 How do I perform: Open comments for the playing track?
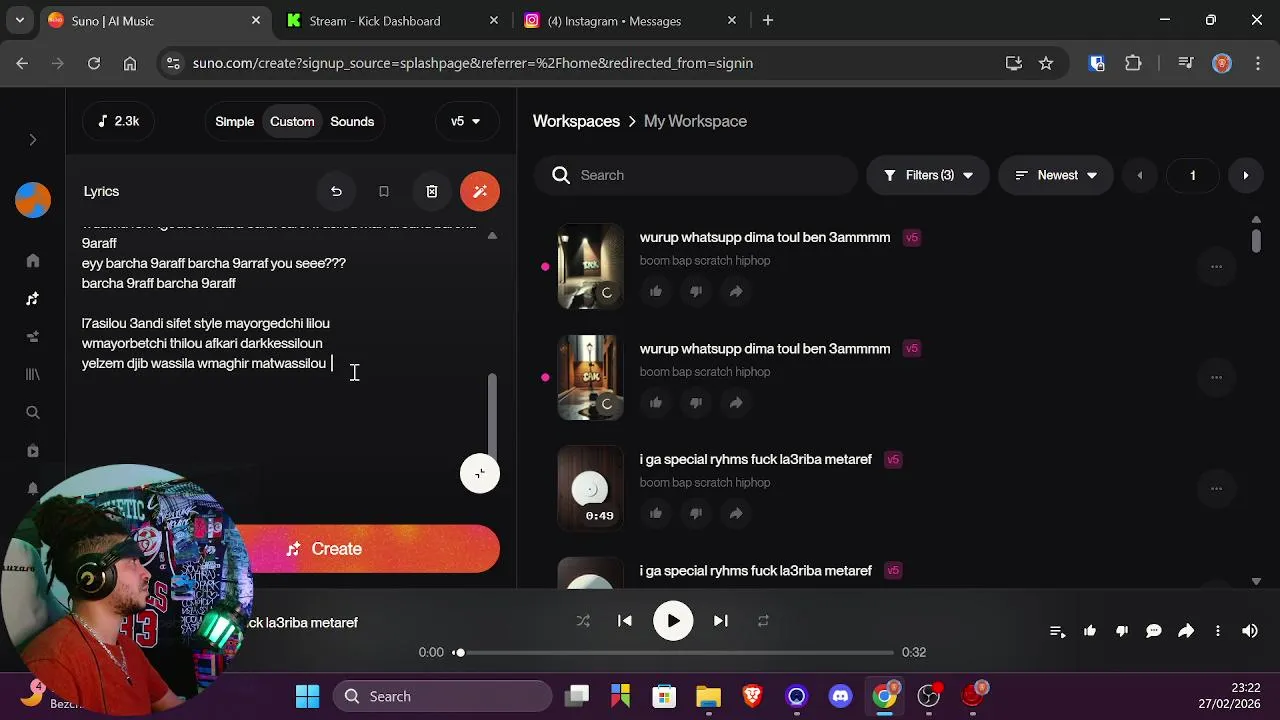click(x=1154, y=631)
